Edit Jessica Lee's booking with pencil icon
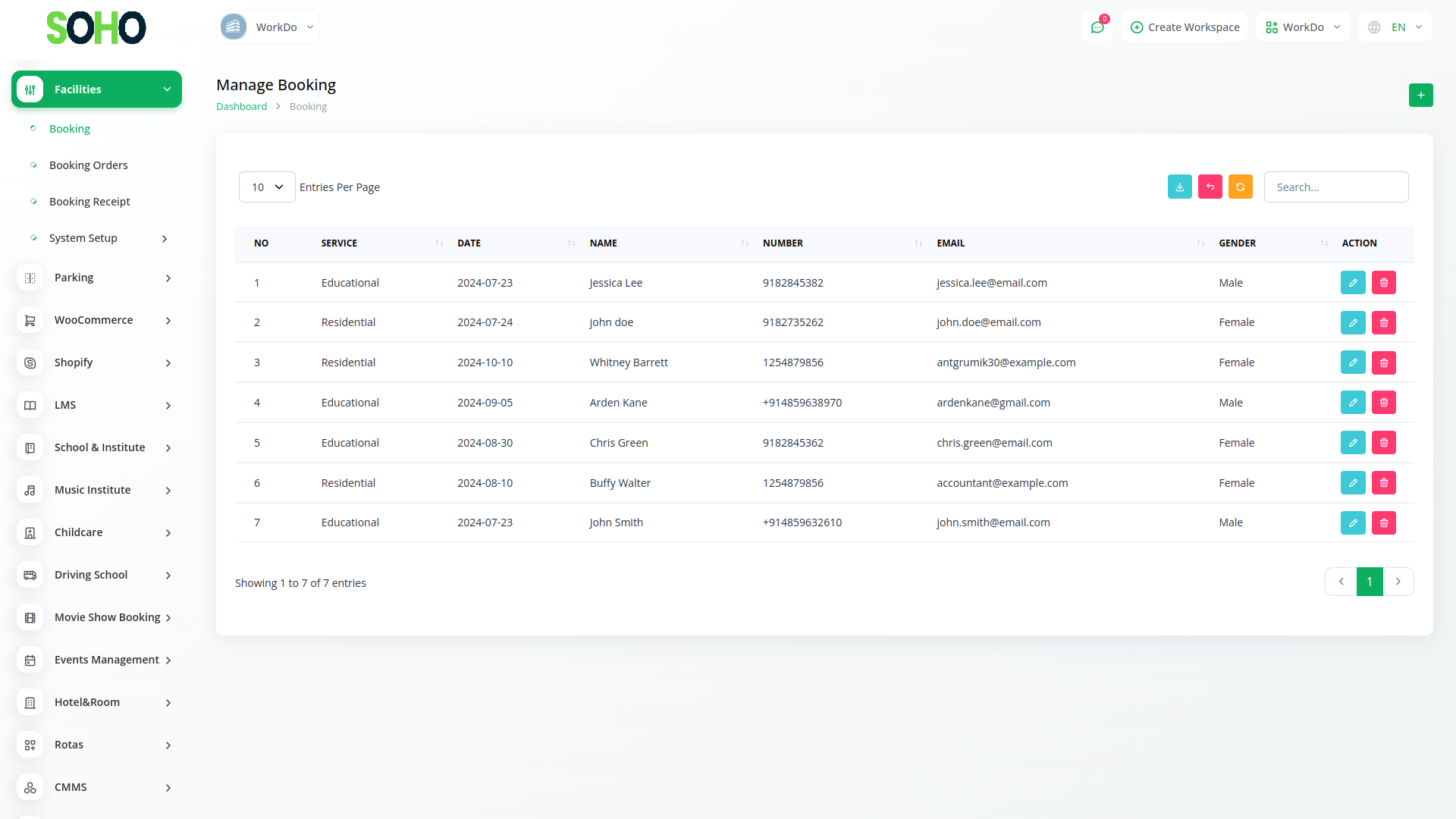 [x=1353, y=283]
